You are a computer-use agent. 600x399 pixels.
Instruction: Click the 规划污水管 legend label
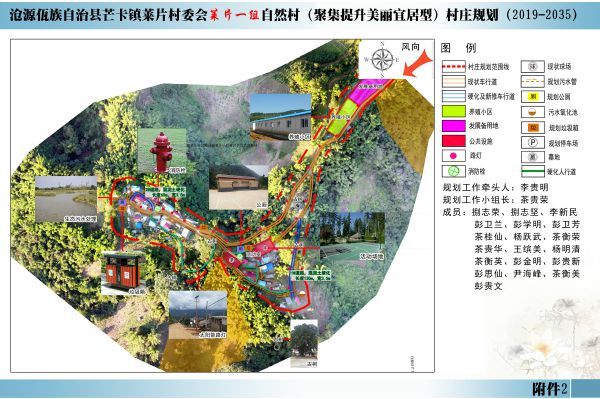click(562, 82)
